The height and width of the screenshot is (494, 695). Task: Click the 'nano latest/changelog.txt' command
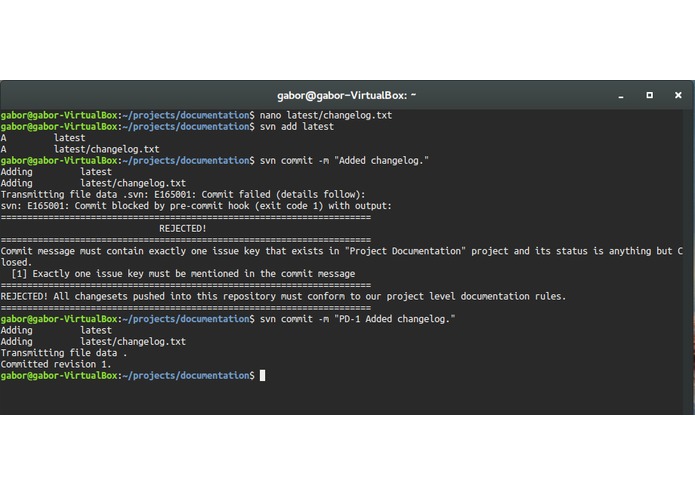326,115
